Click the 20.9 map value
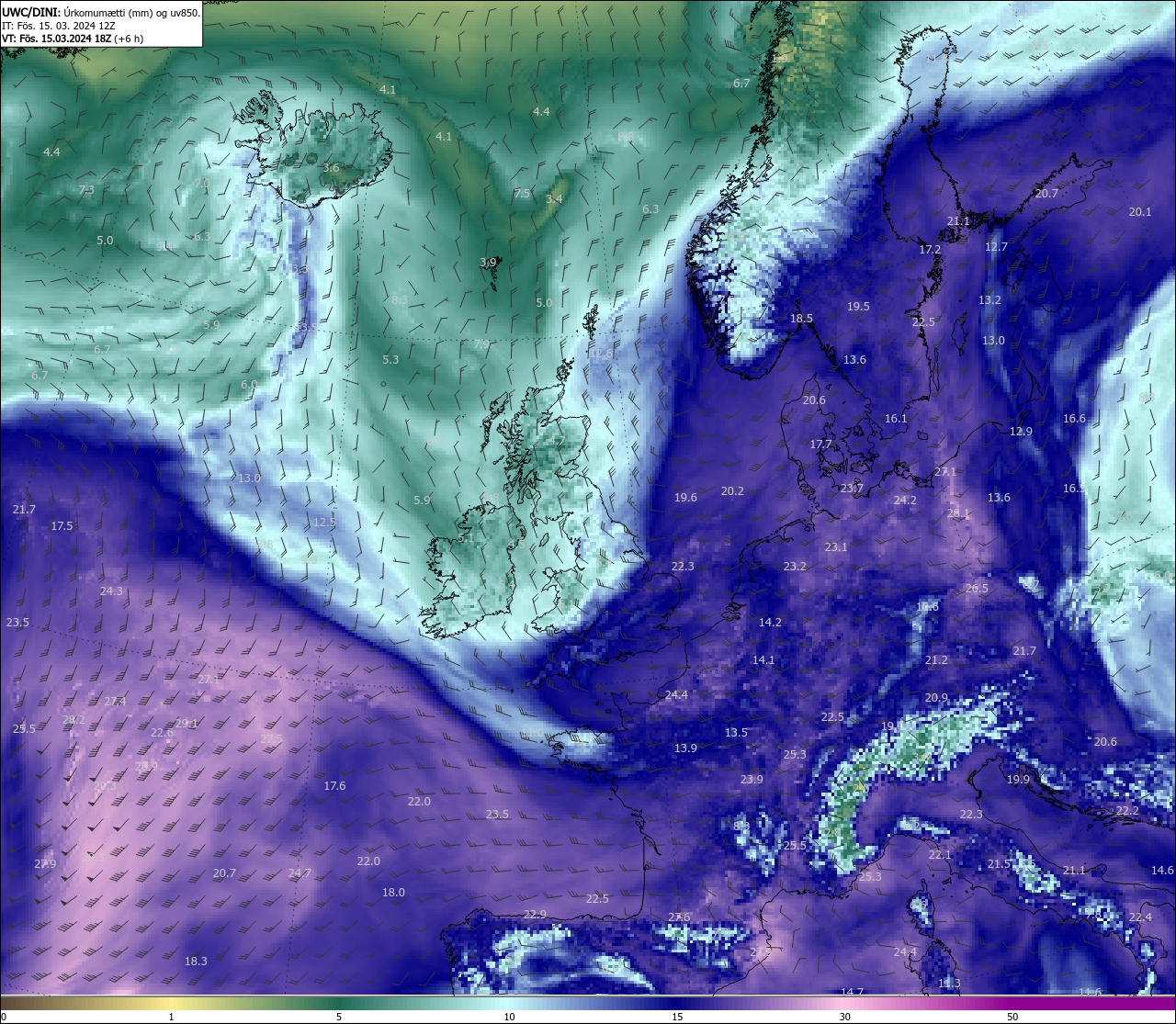The width and height of the screenshot is (1176, 1024). click(x=936, y=698)
